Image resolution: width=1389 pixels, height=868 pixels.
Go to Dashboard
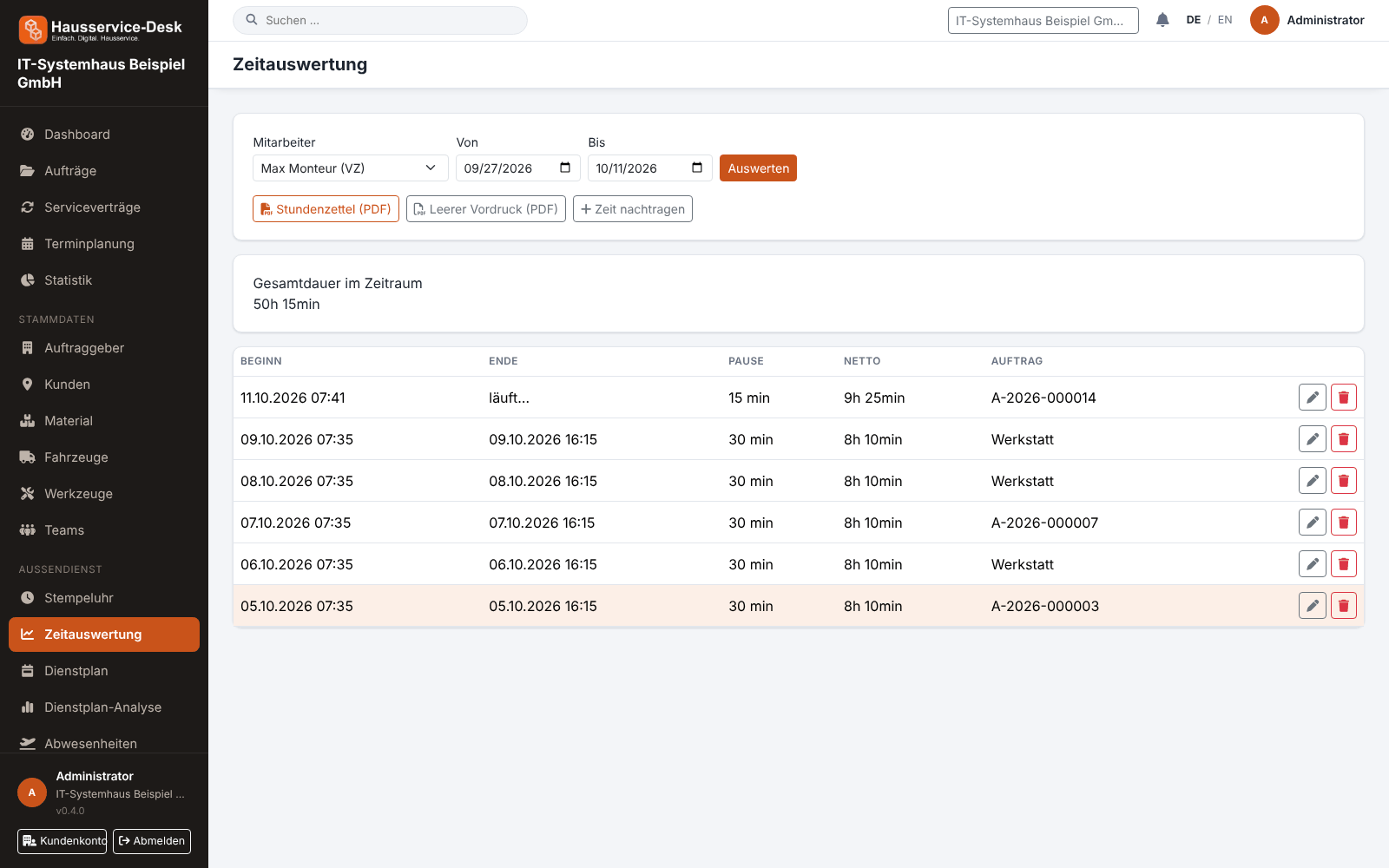(104, 135)
